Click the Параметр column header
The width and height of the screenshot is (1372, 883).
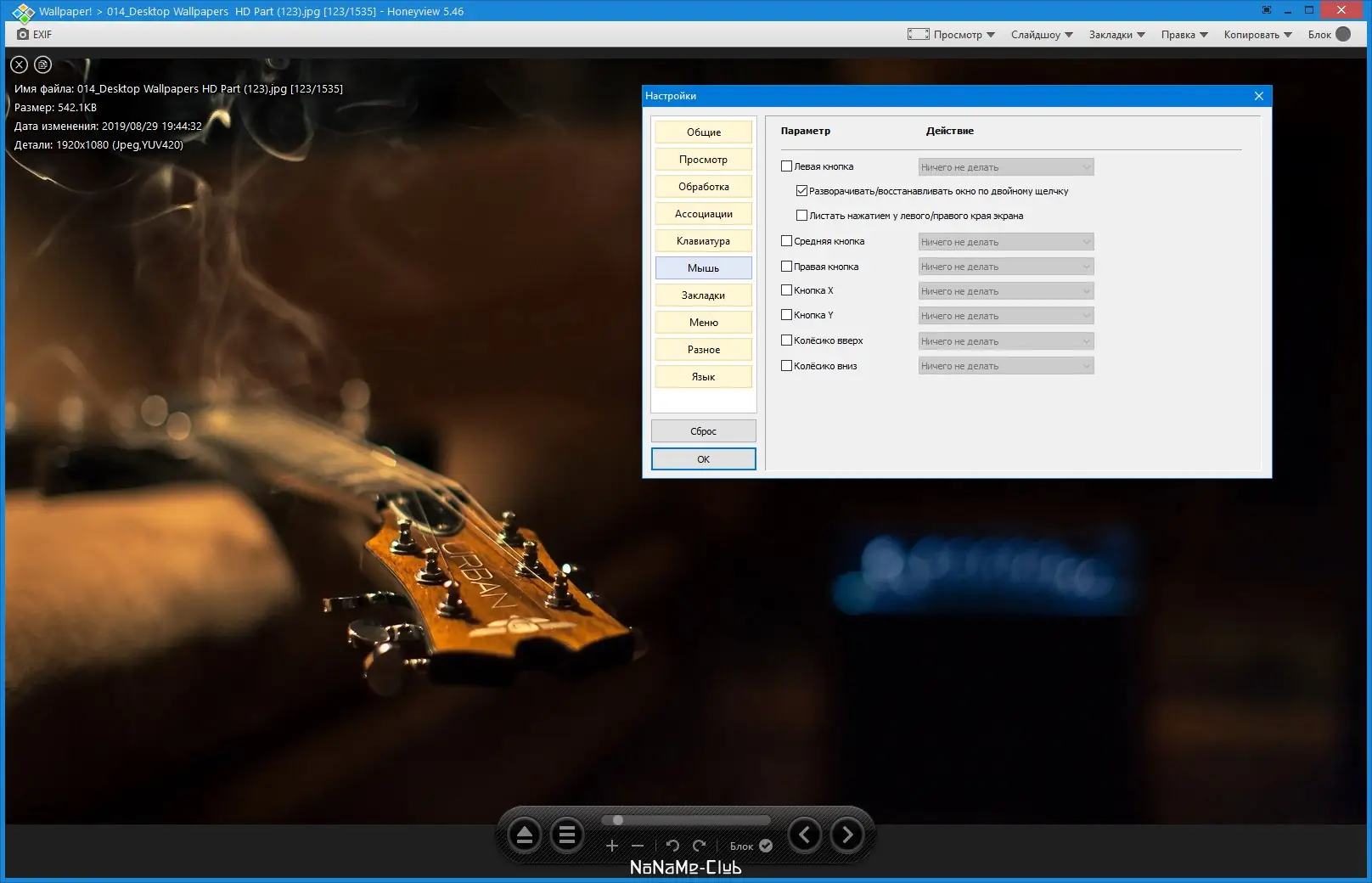coord(806,131)
